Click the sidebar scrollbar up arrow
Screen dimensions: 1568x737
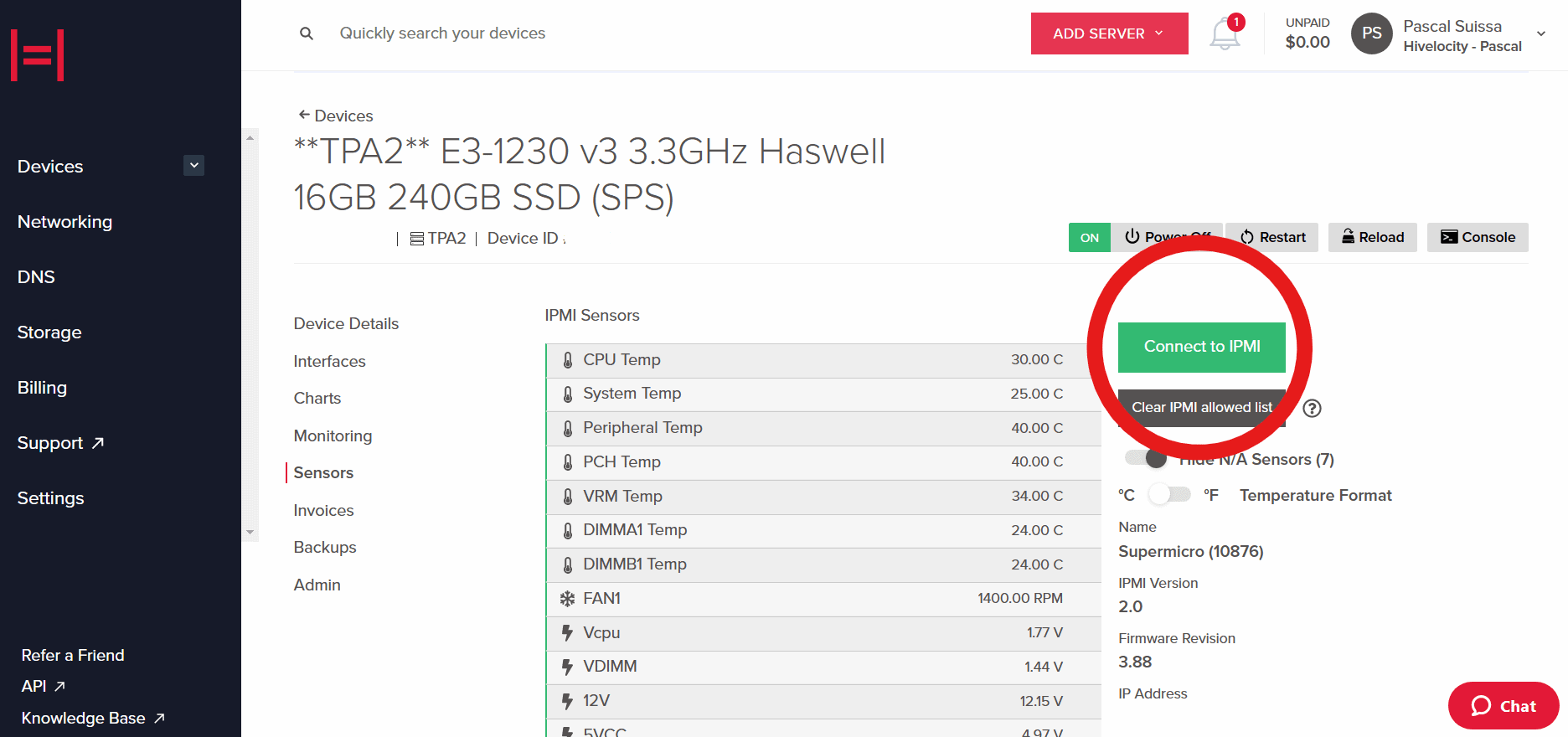point(250,137)
